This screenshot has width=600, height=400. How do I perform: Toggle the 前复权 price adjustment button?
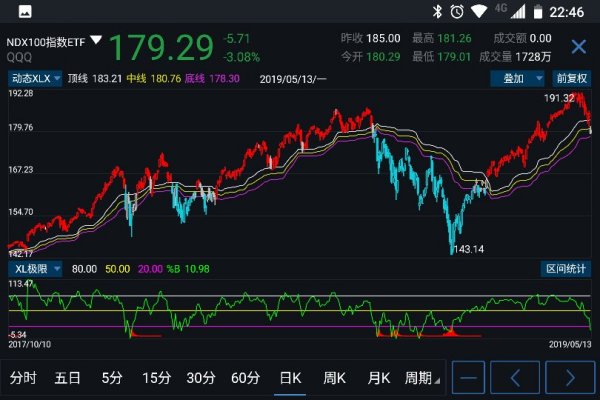click(571, 77)
